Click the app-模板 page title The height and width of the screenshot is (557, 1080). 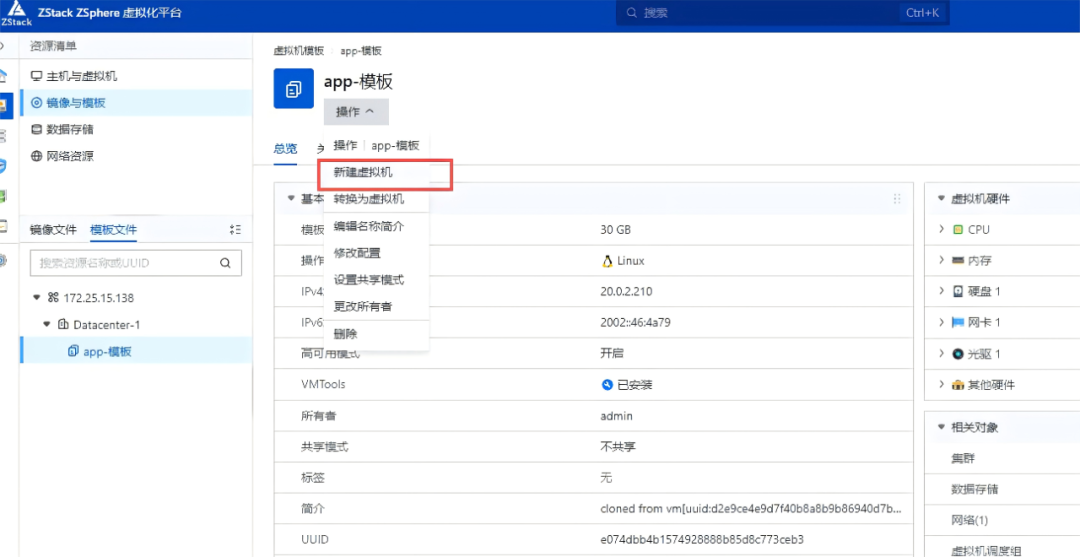358,81
